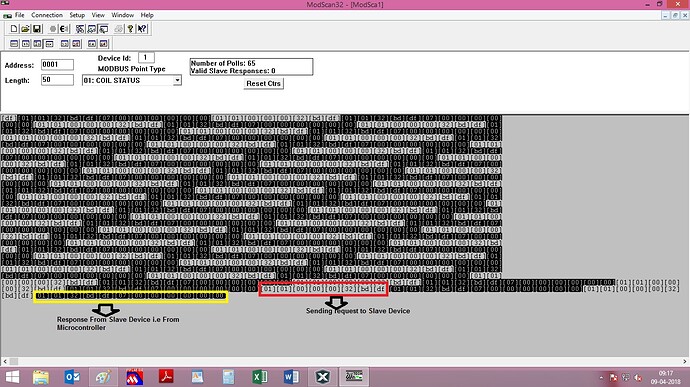Click the Print icon in toolbar
690x387 pixels.
119,29
